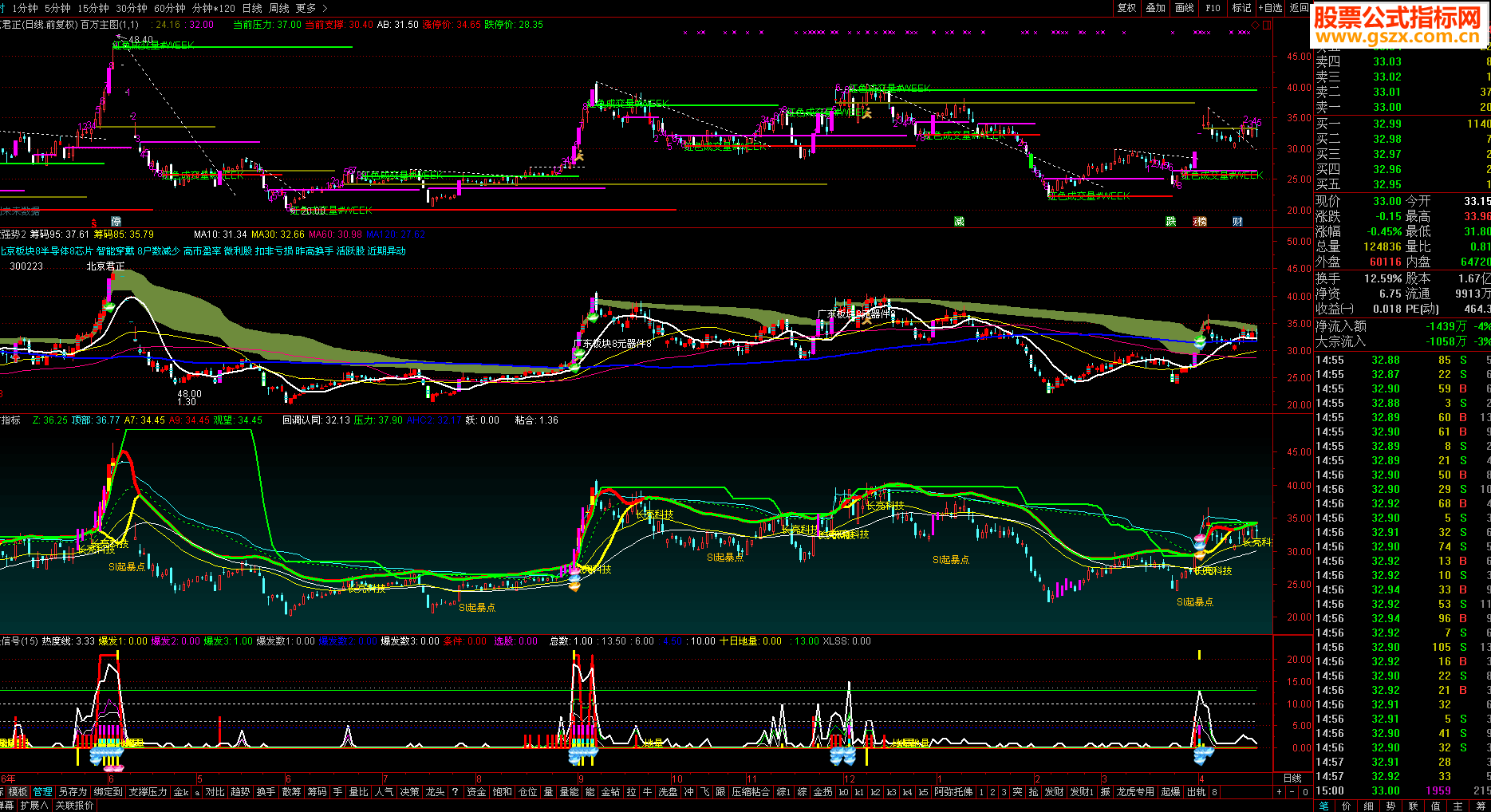Select the 散筹 indicator

click(291, 792)
